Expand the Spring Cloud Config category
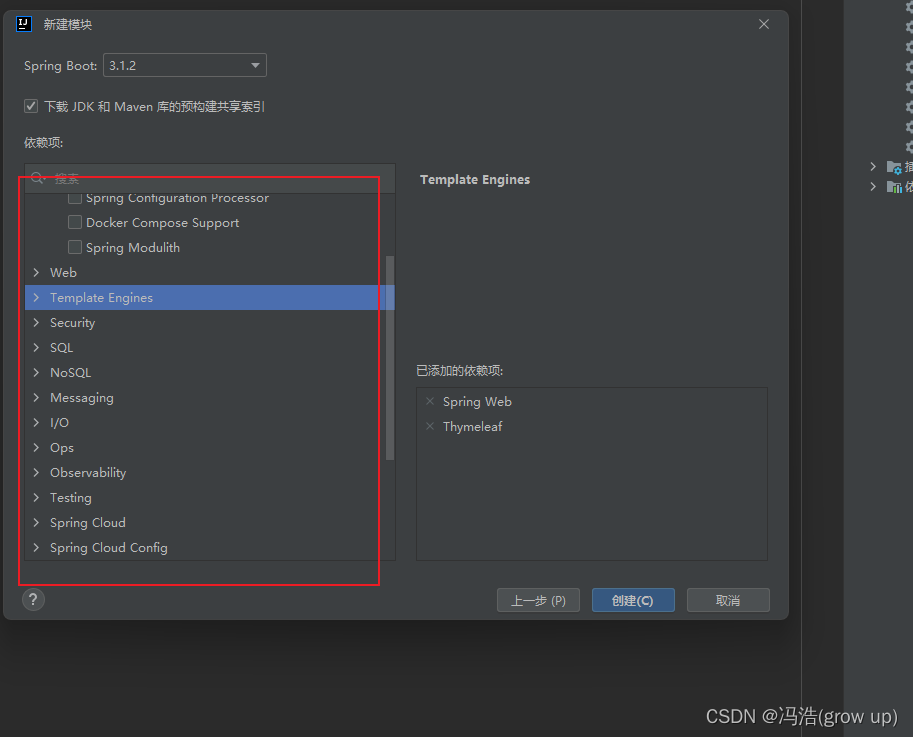This screenshot has width=913, height=737. [36, 548]
